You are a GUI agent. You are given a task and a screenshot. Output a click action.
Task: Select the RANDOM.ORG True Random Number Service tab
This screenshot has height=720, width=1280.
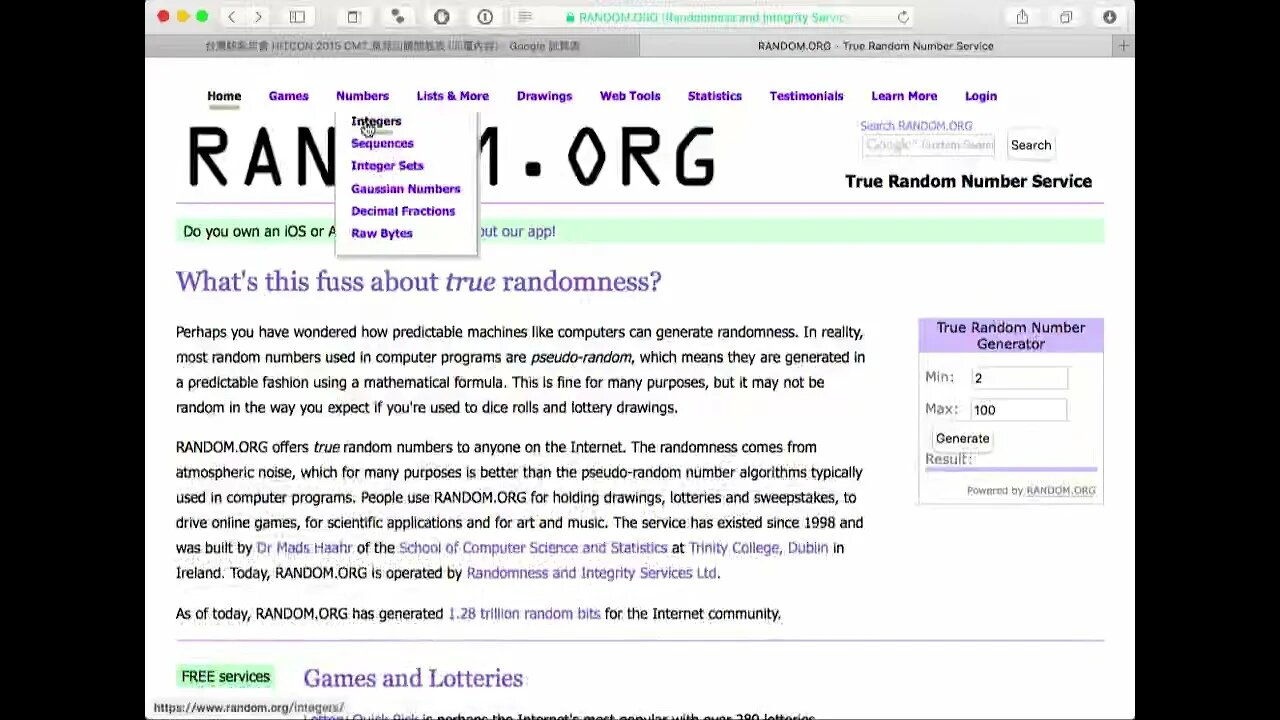pyautogui.click(x=876, y=46)
